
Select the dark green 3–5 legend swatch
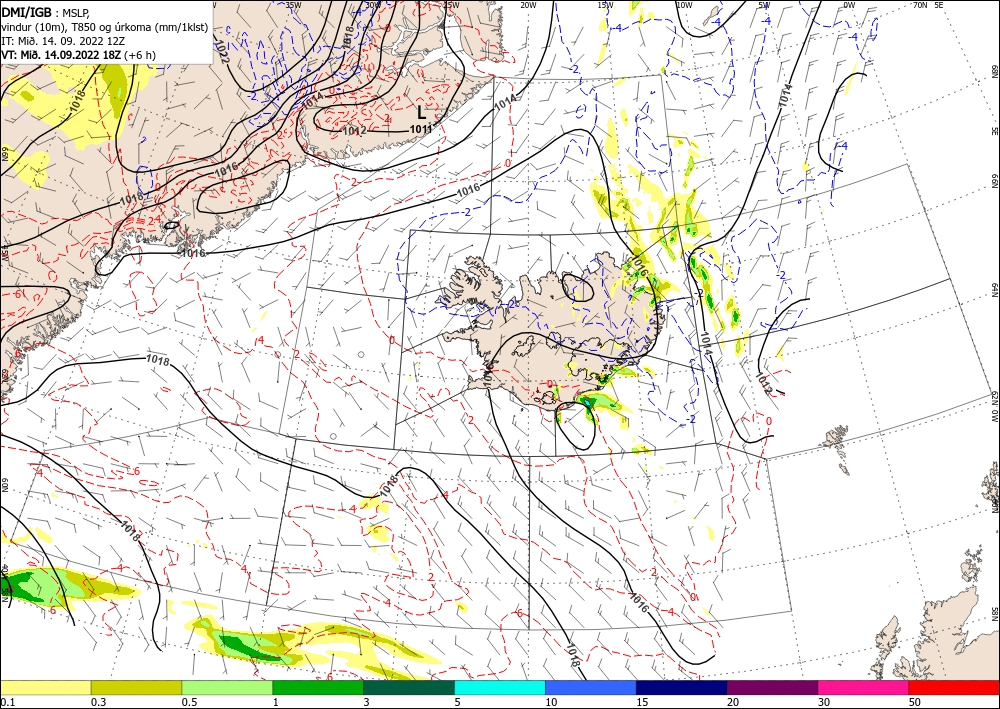(x=409, y=687)
